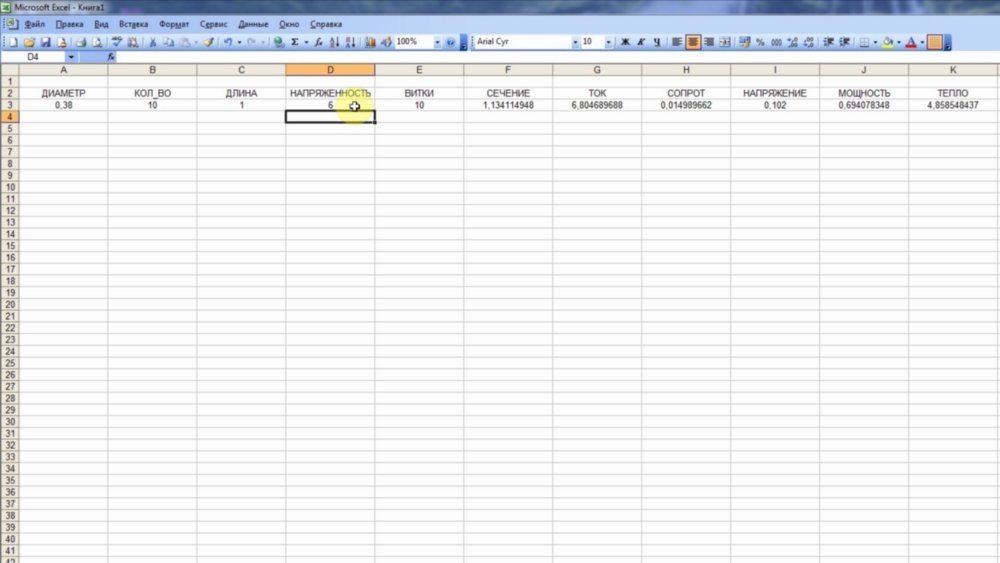Open the Файл menu
Screen dimensions: 1000x563
click(x=34, y=24)
